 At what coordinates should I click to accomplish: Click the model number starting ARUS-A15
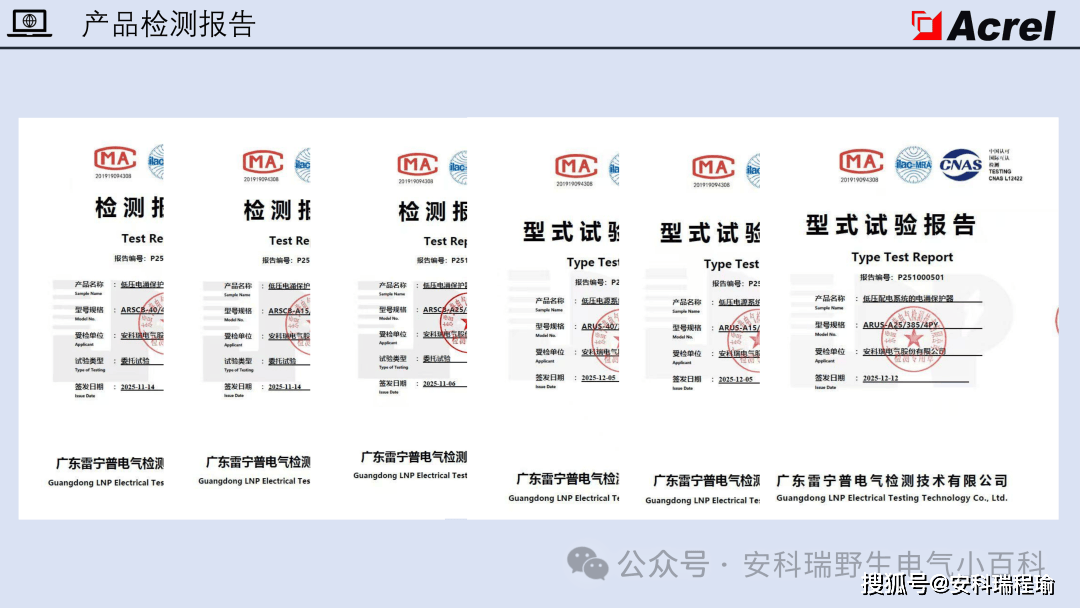click(739, 328)
